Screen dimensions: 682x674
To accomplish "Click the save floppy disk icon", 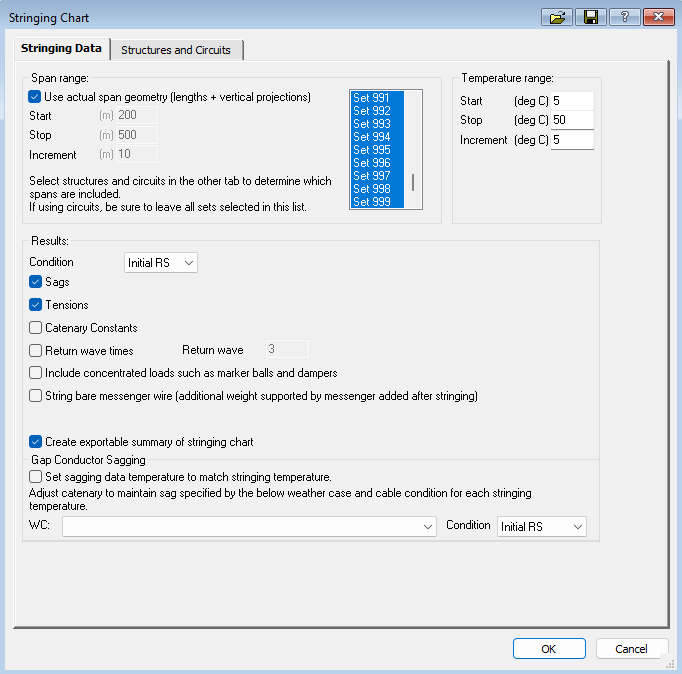I will coord(591,17).
